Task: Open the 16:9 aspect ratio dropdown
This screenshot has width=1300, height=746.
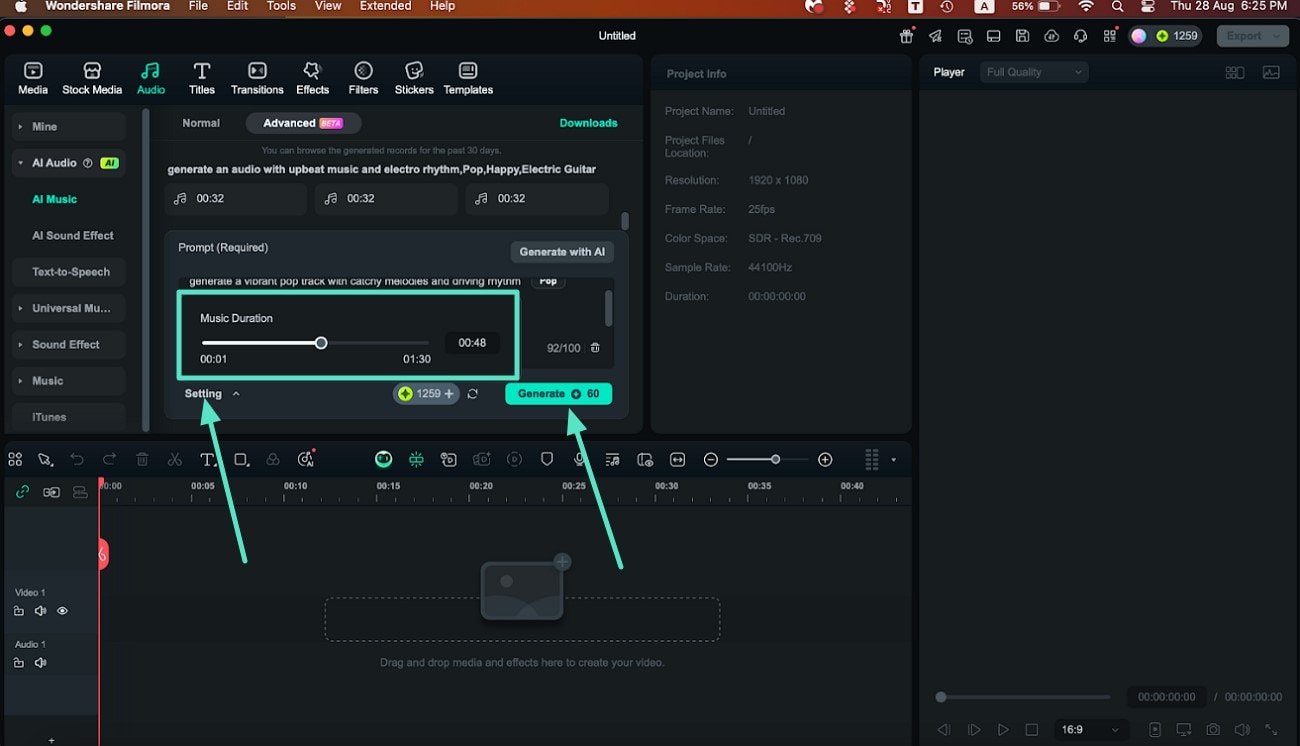Action: coord(1090,730)
